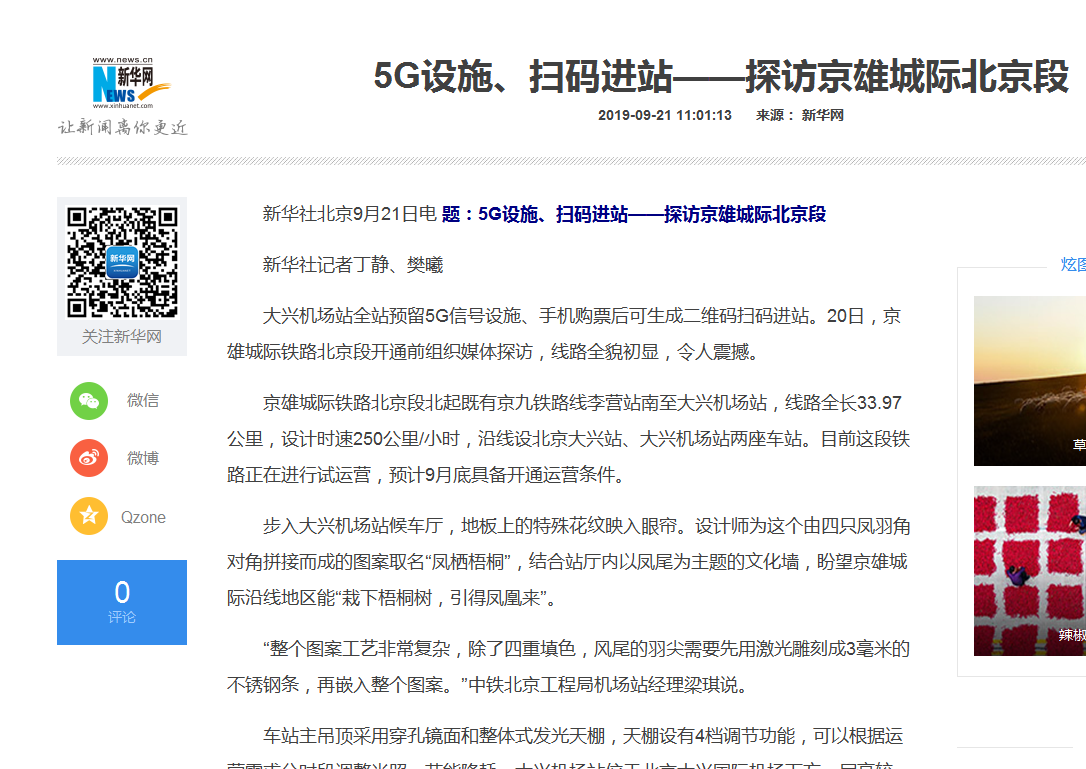Screen dimensions: 1086x769
Task: Open the grassland sunset photo thumbnail
Action: pos(1030,381)
